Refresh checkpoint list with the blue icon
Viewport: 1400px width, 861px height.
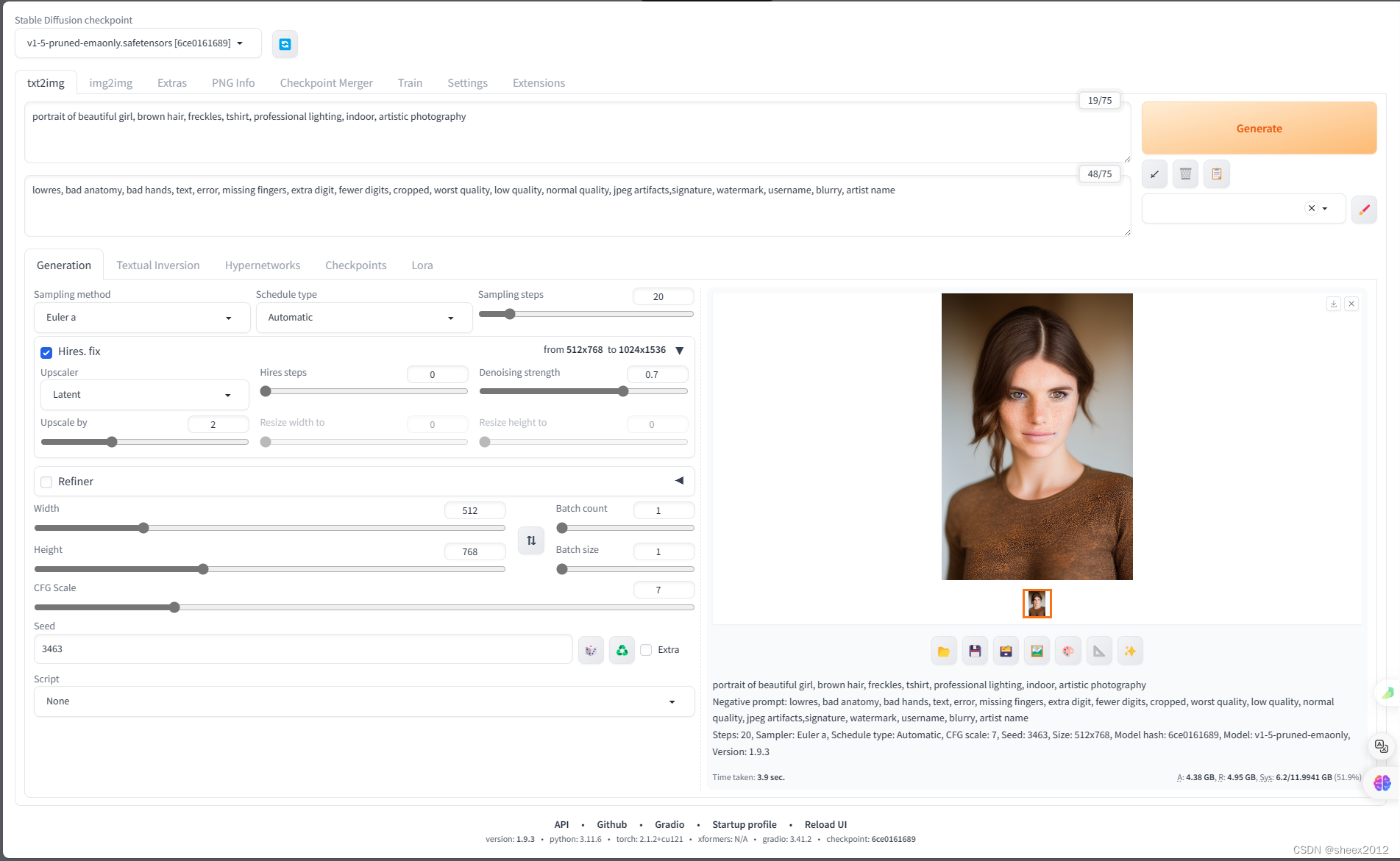click(285, 44)
